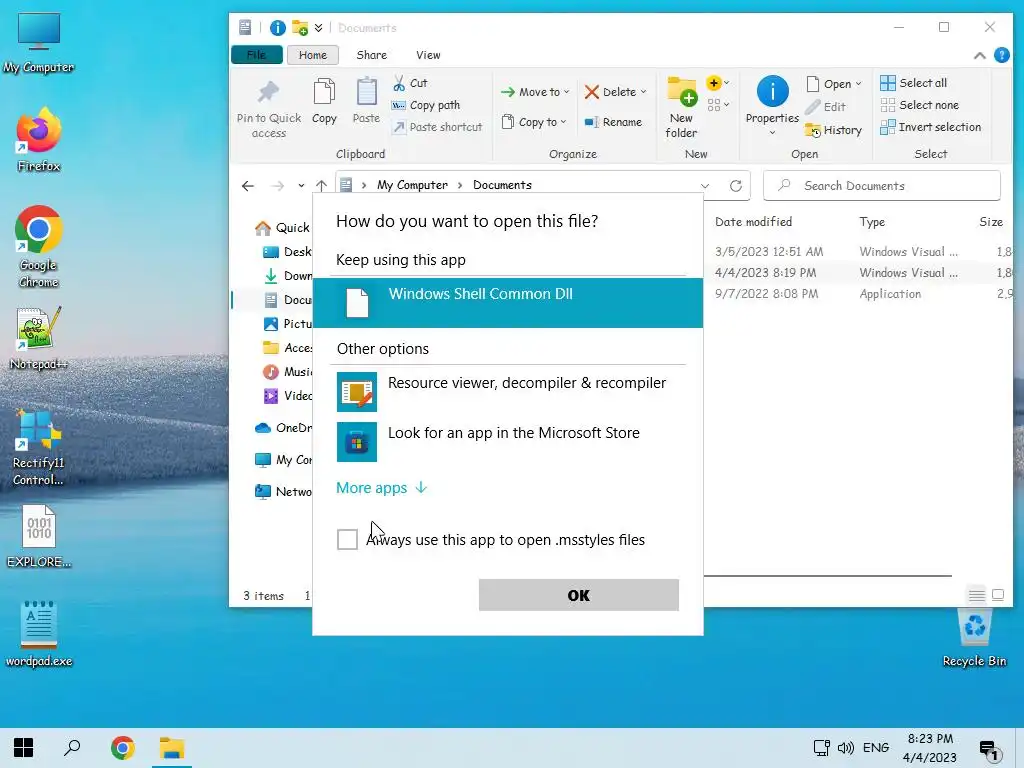Click Edit in the Open group
The image size is (1024, 768).
[x=825, y=107]
